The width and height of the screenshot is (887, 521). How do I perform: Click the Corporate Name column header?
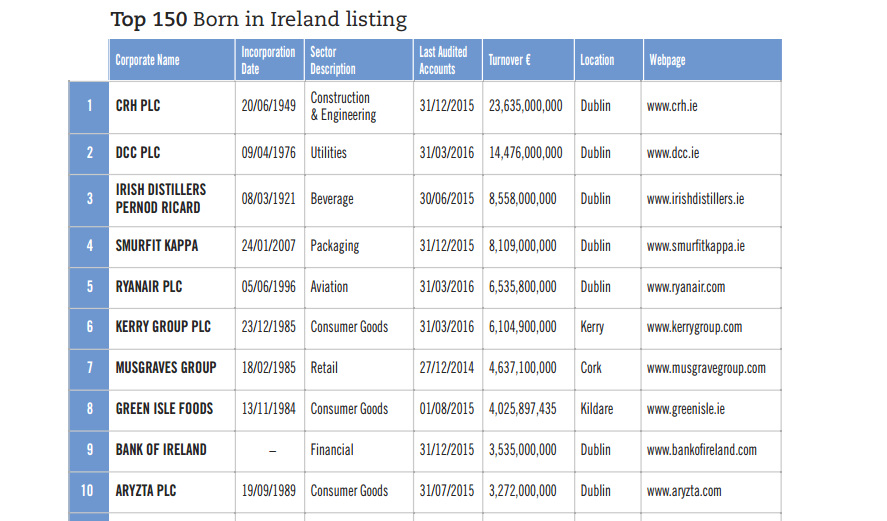point(147,60)
